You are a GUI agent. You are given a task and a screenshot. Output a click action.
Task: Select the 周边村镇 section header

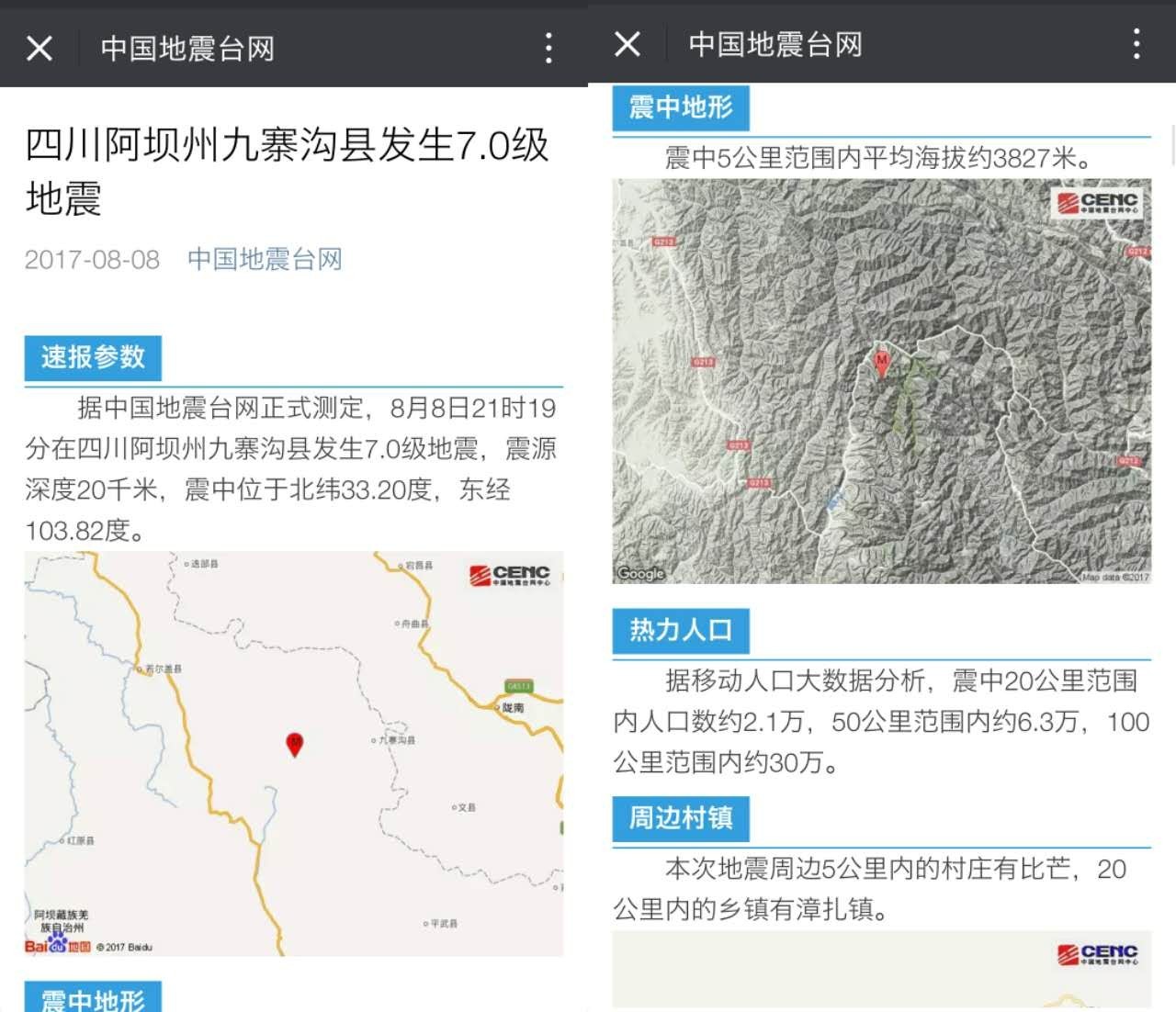(681, 818)
